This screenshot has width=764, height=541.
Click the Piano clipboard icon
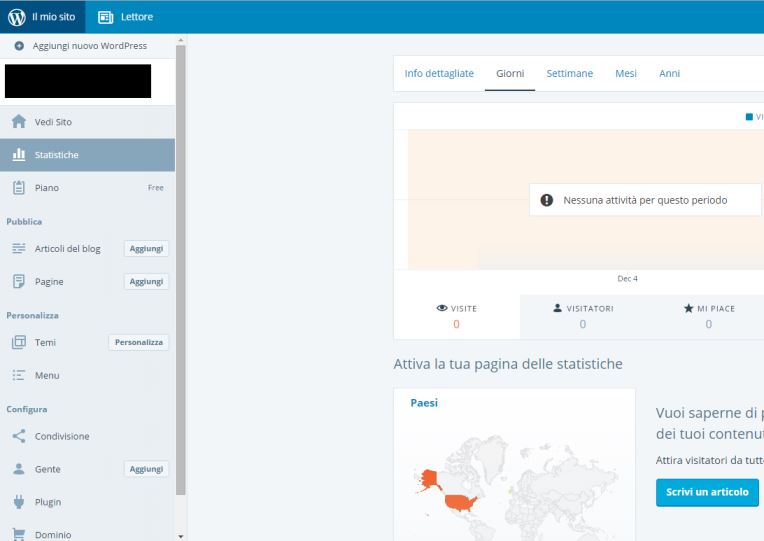click(x=18, y=187)
